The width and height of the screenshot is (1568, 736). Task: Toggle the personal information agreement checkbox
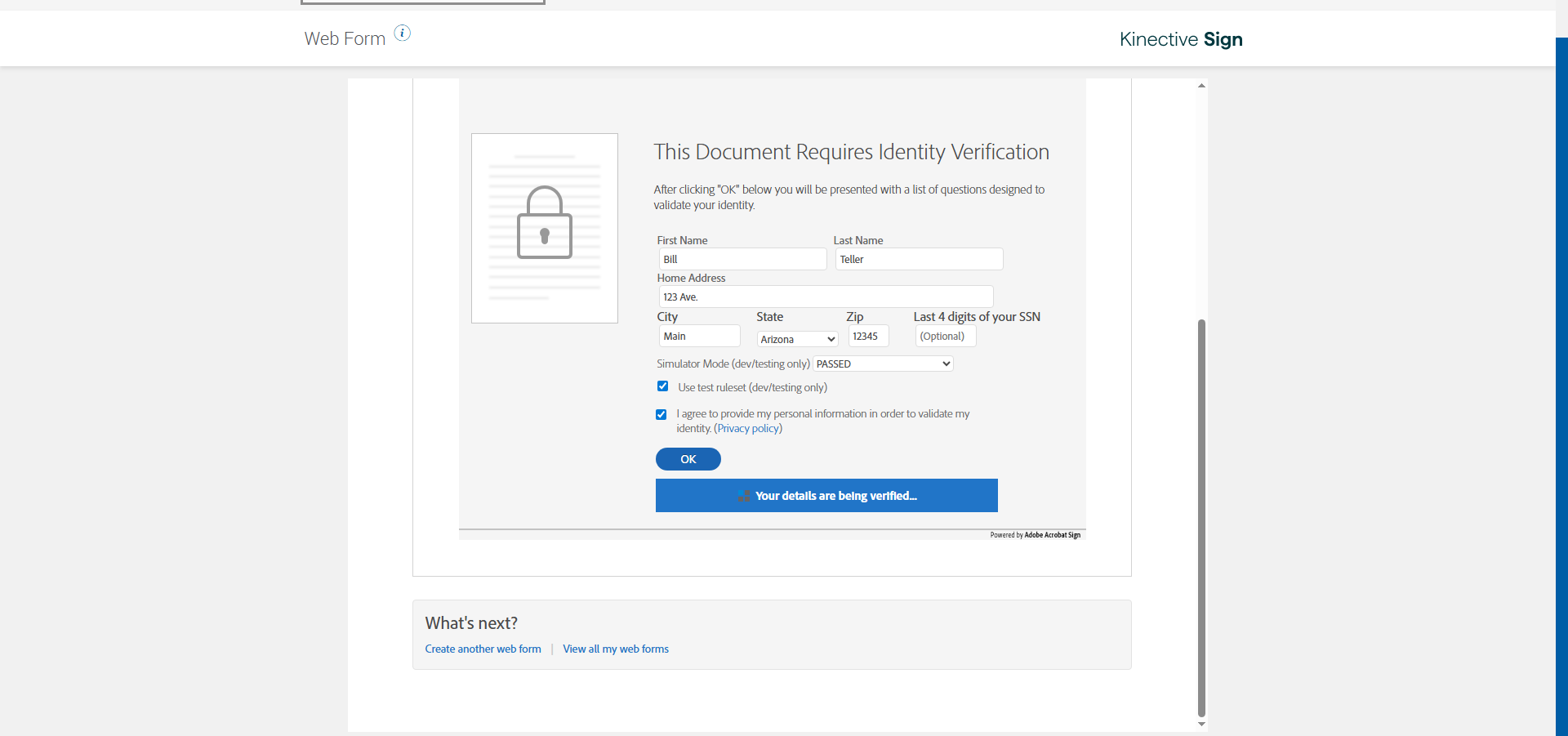(x=661, y=414)
